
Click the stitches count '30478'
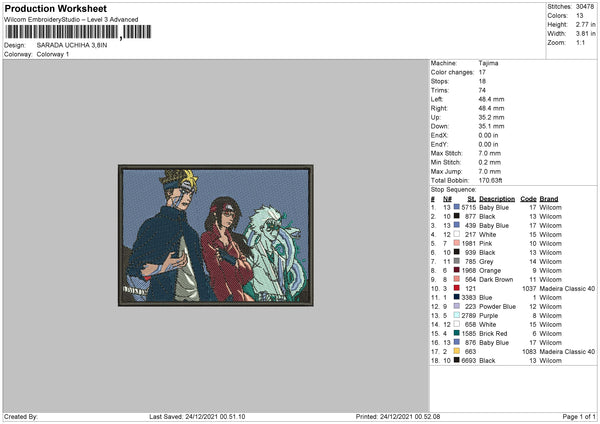(585, 7)
